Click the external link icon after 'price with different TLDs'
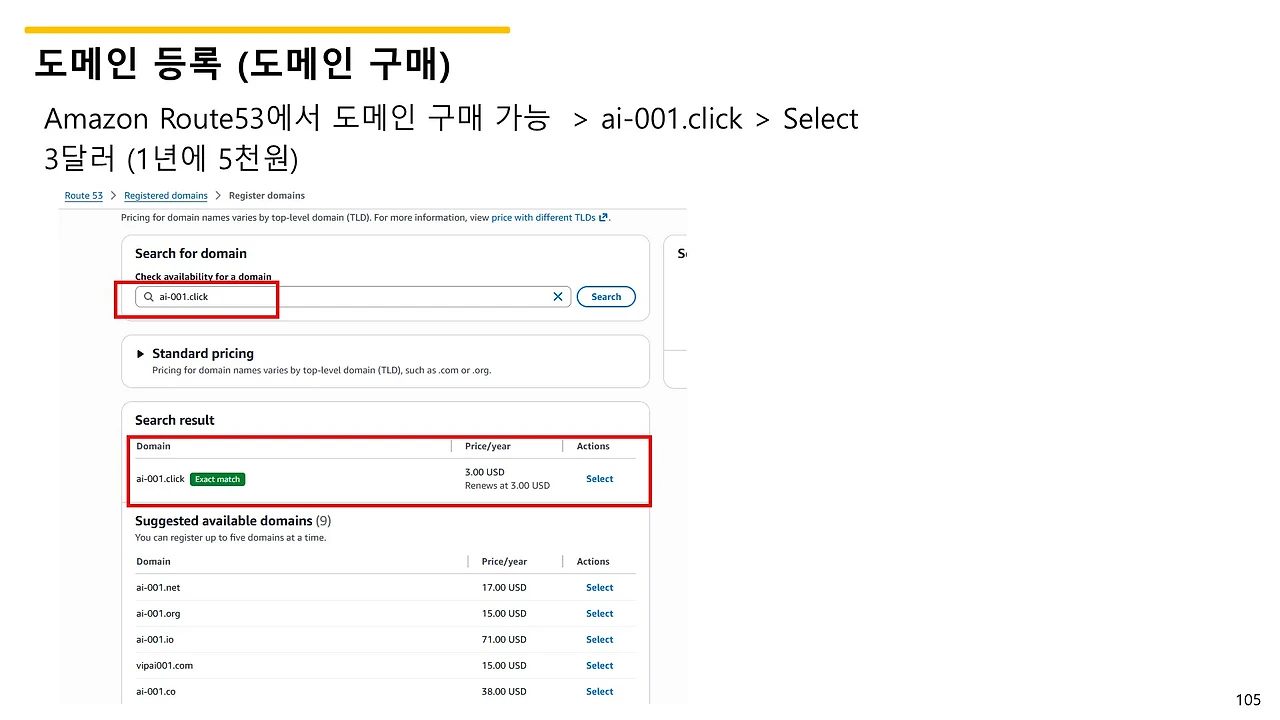The width and height of the screenshot is (1280, 720). tap(604, 217)
